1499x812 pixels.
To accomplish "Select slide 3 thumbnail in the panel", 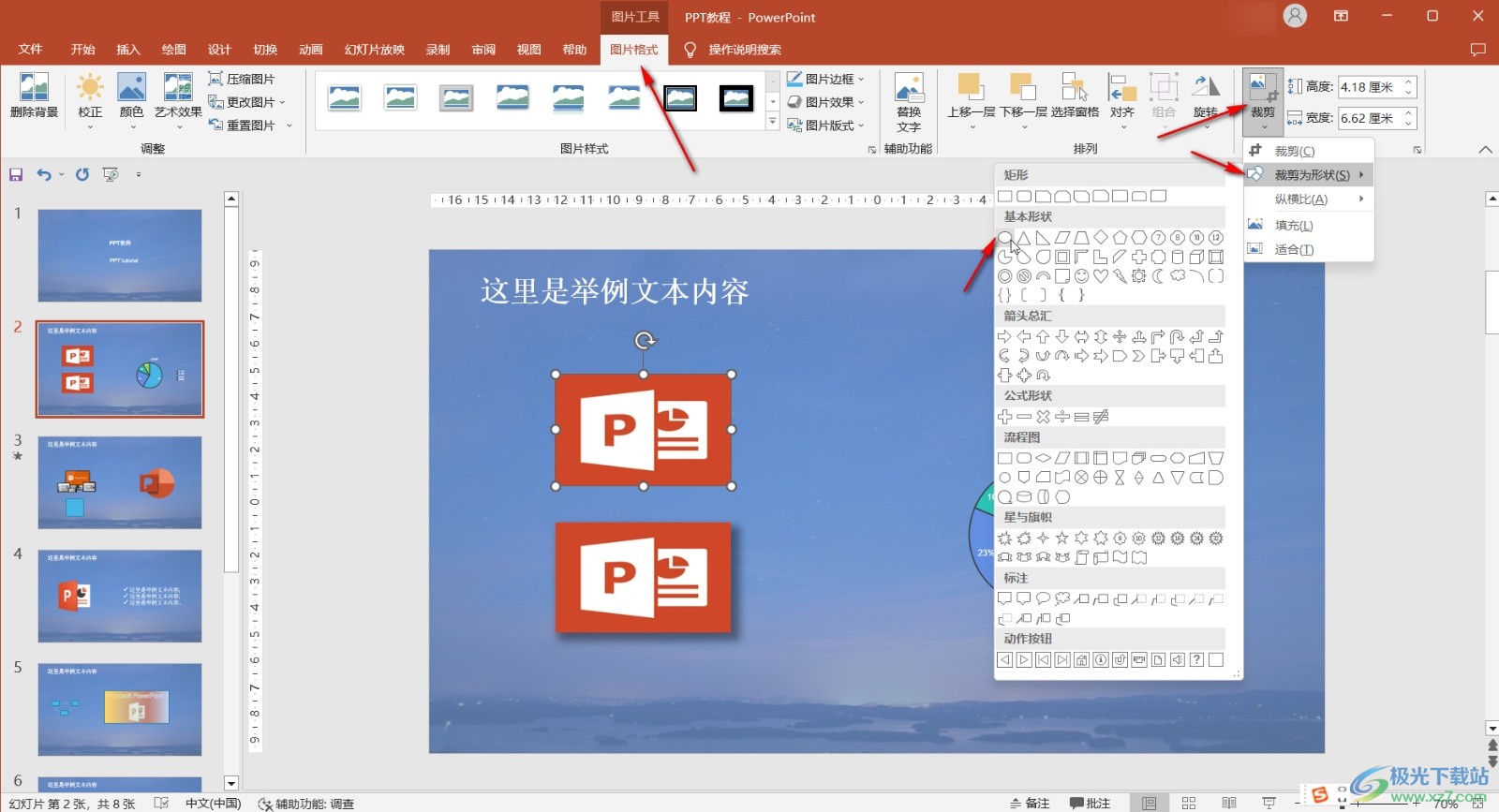I will click(x=120, y=482).
